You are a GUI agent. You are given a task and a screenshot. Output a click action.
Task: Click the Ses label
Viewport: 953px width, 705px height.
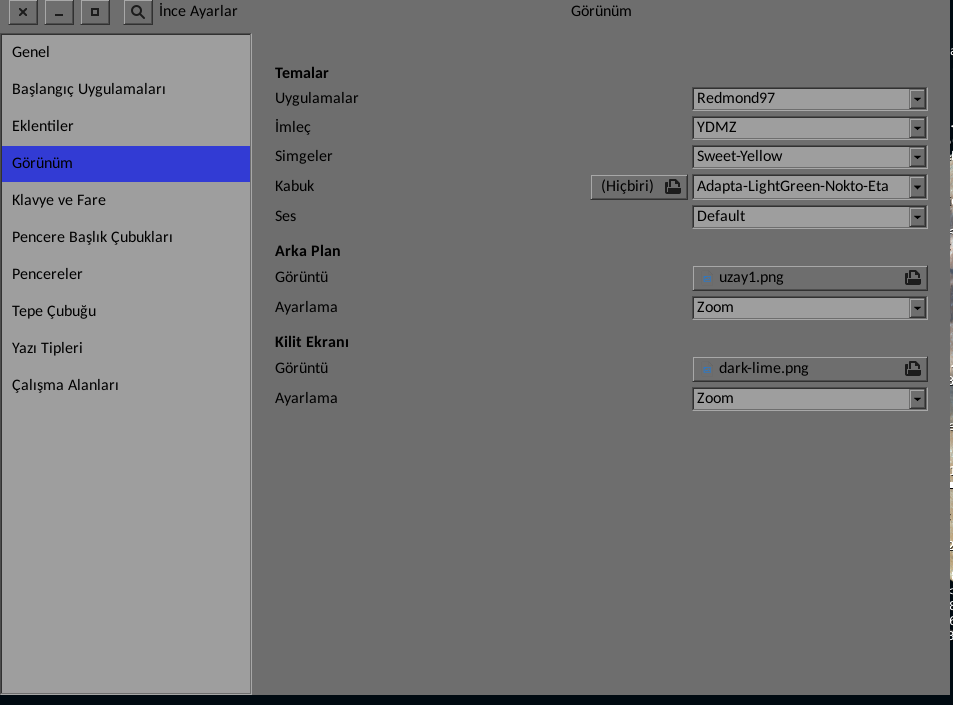(x=286, y=216)
